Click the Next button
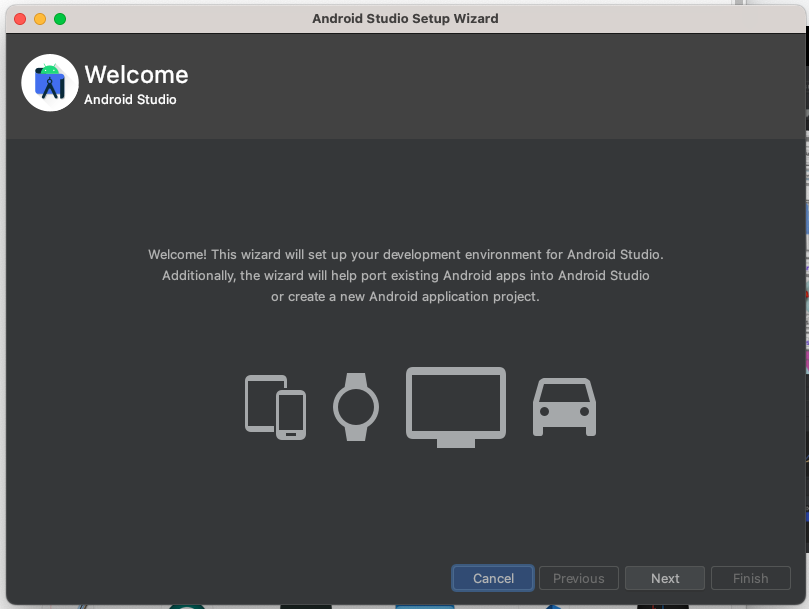Viewport: 809px width, 609px height. [665, 578]
